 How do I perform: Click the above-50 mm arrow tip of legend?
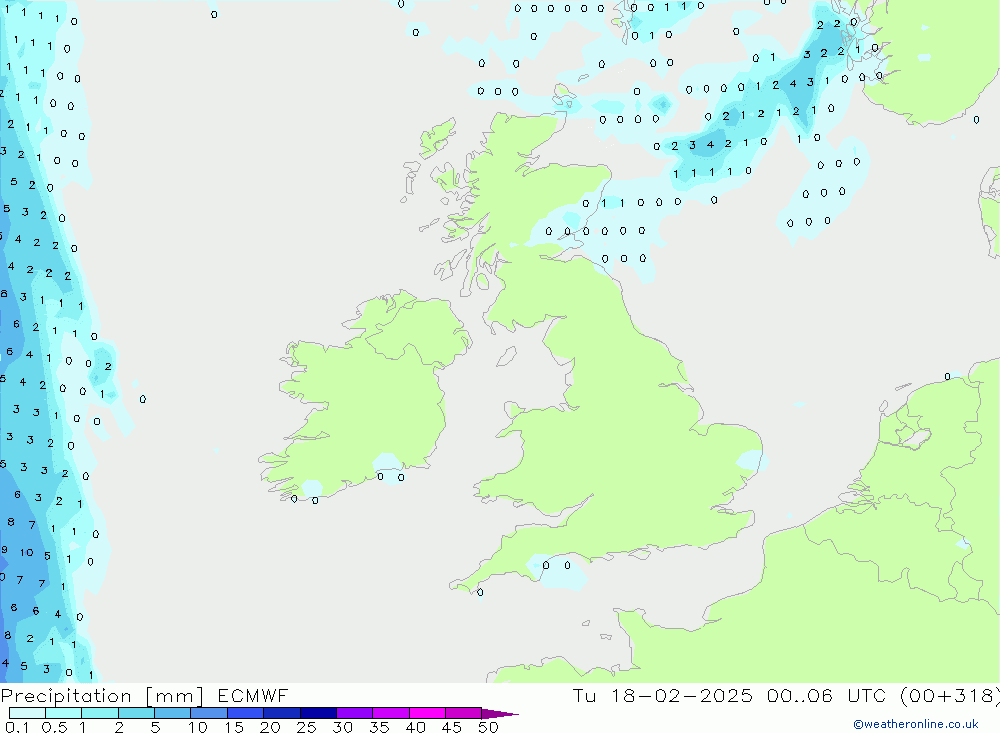pyautogui.click(x=499, y=714)
